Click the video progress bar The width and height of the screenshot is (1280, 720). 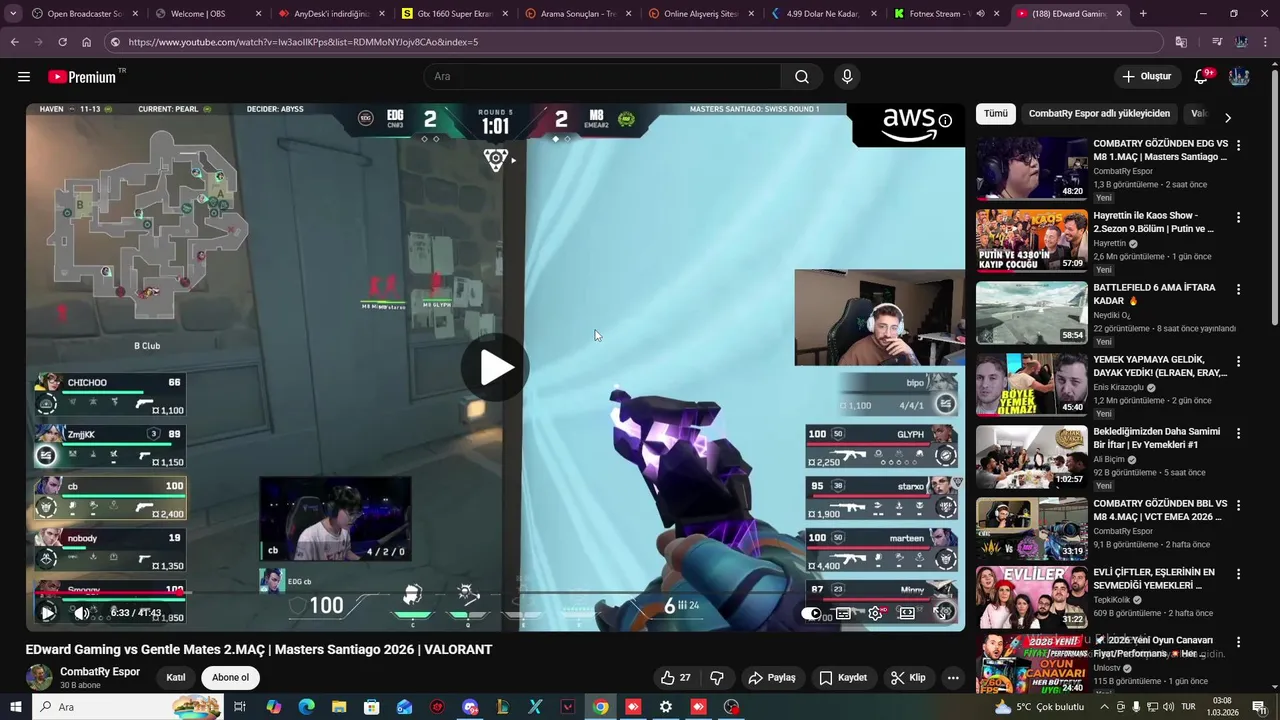coord(495,594)
